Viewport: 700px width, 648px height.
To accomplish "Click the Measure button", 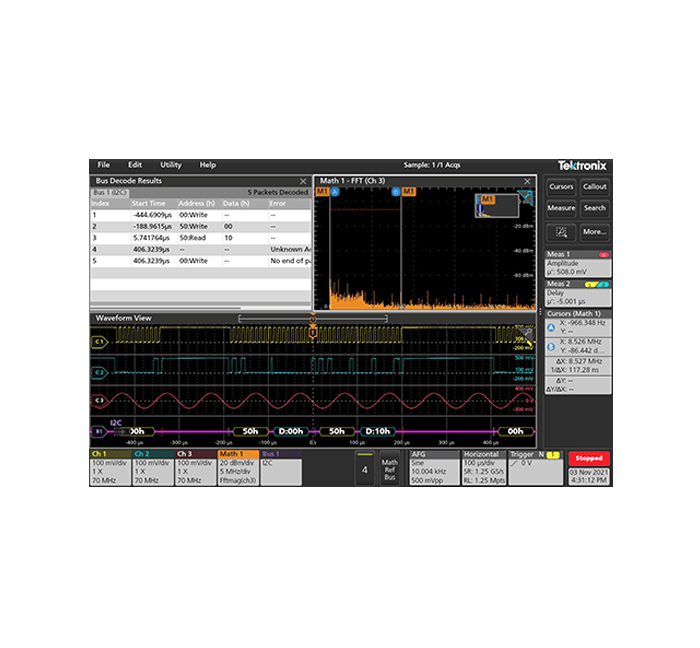I will (x=561, y=208).
